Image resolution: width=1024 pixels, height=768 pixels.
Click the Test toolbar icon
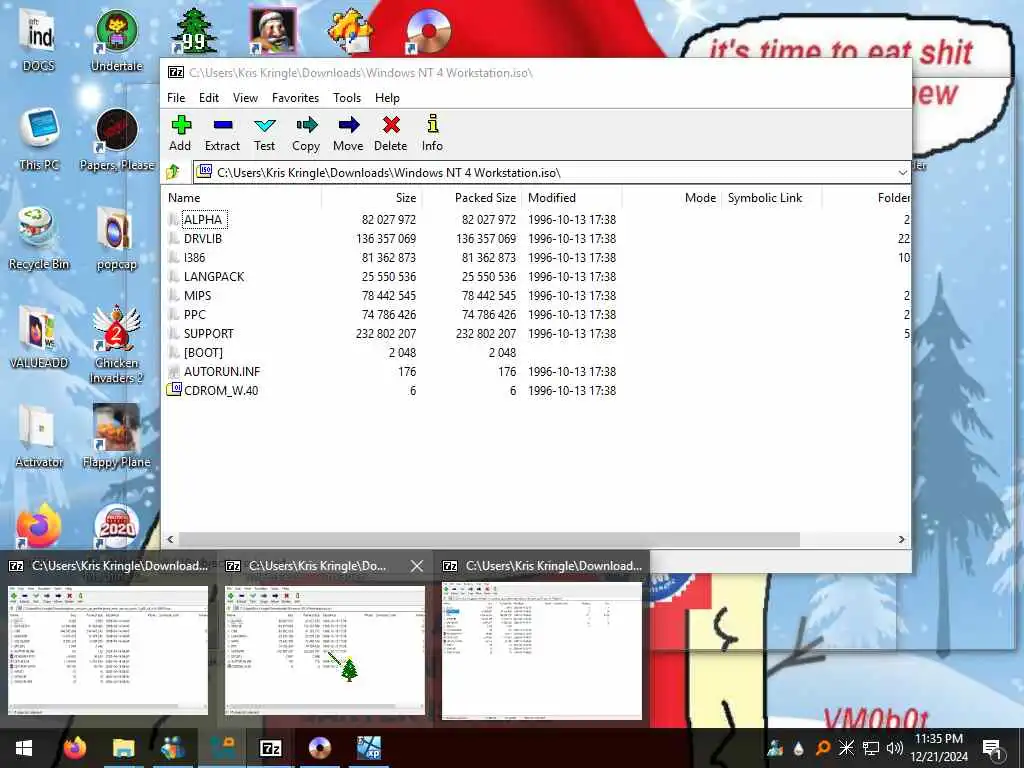[264, 133]
